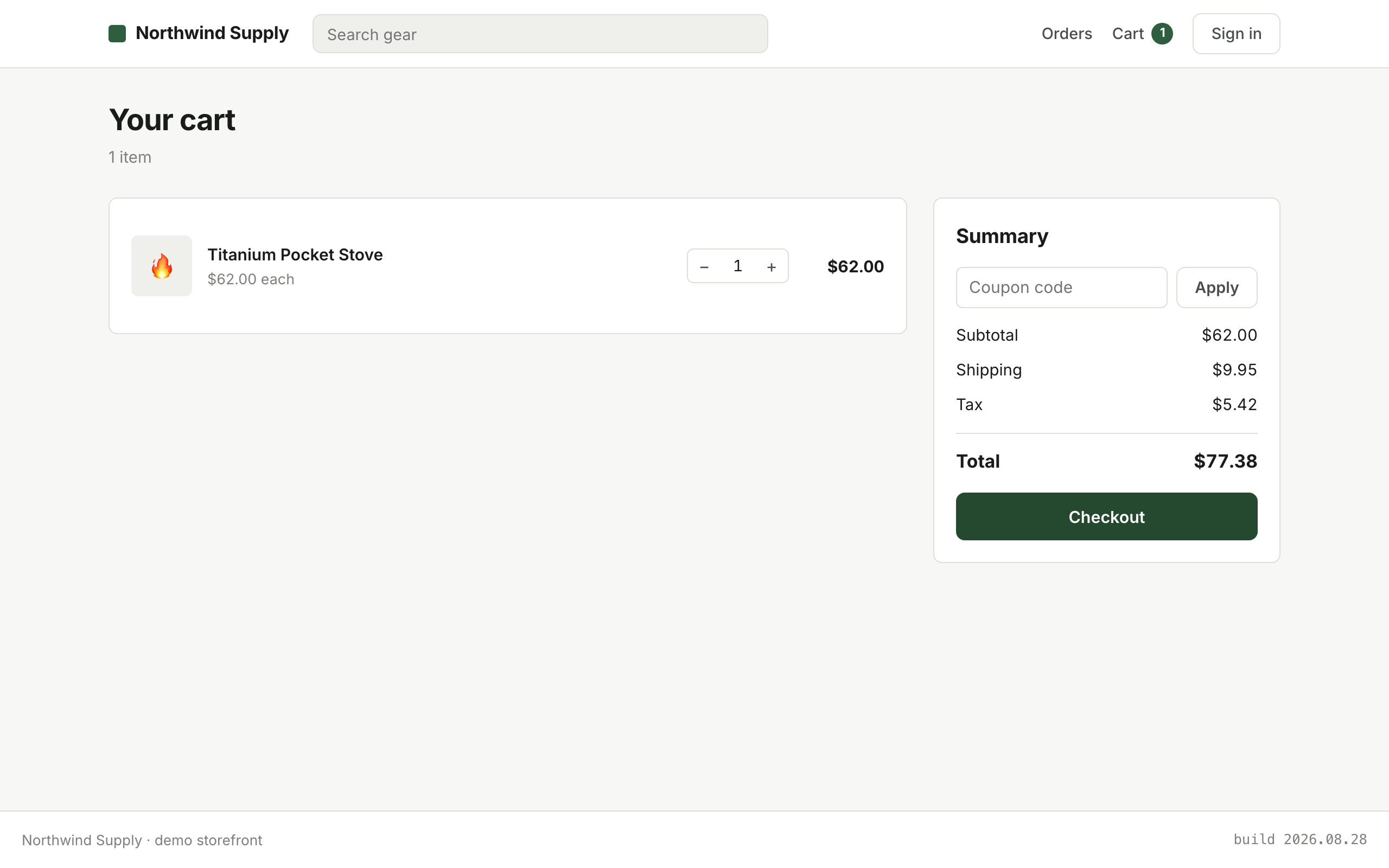1389x868 pixels.
Task: Click the Titanium Pocket Stove flame thumbnail
Action: [162, 266]
